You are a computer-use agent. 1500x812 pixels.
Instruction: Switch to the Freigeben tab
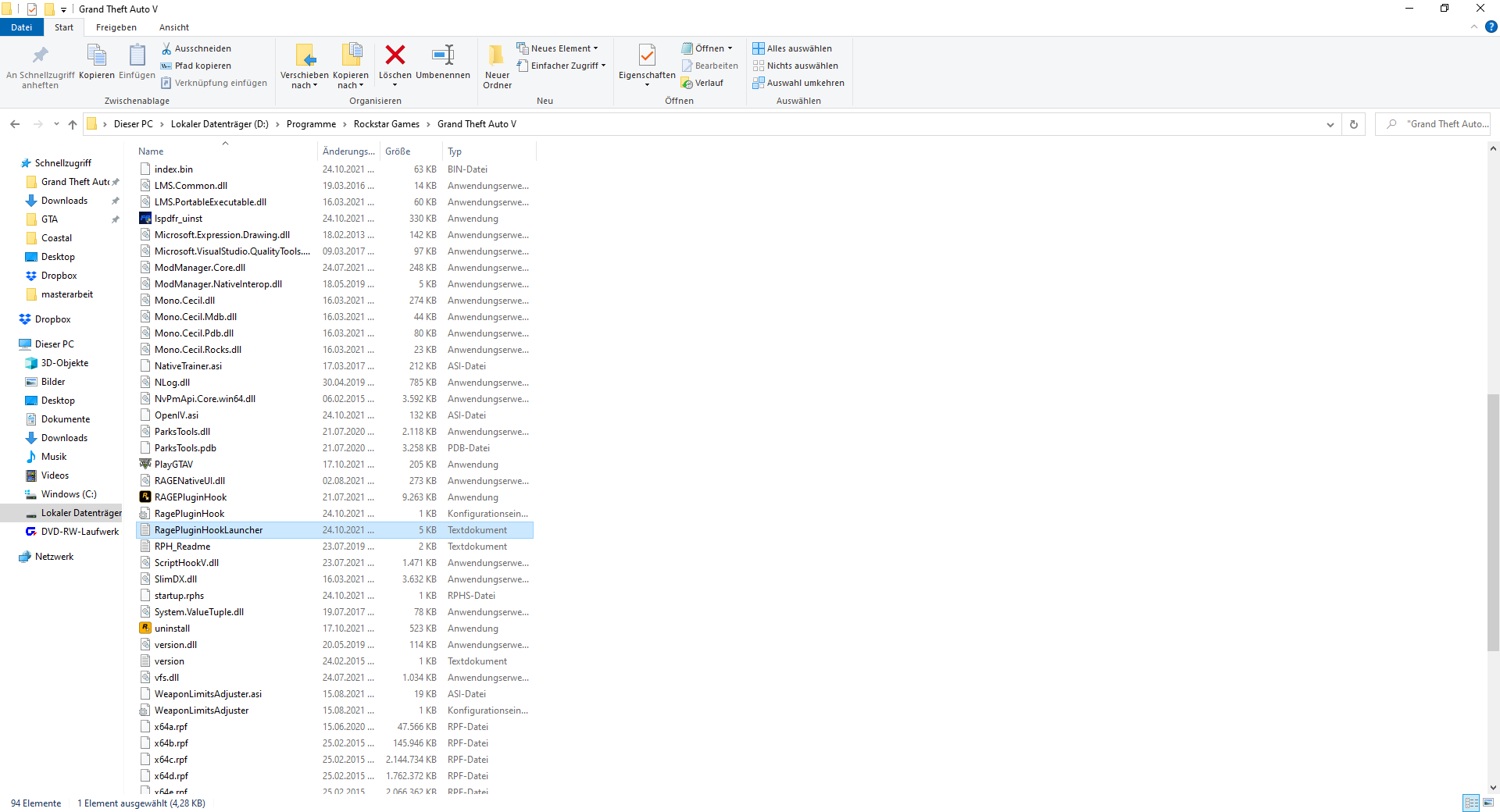pyautogui.click(x=116, y=27)
